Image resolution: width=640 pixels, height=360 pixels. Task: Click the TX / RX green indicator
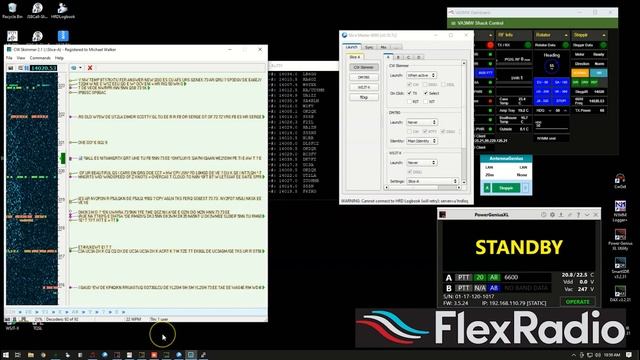pos(528,45)
